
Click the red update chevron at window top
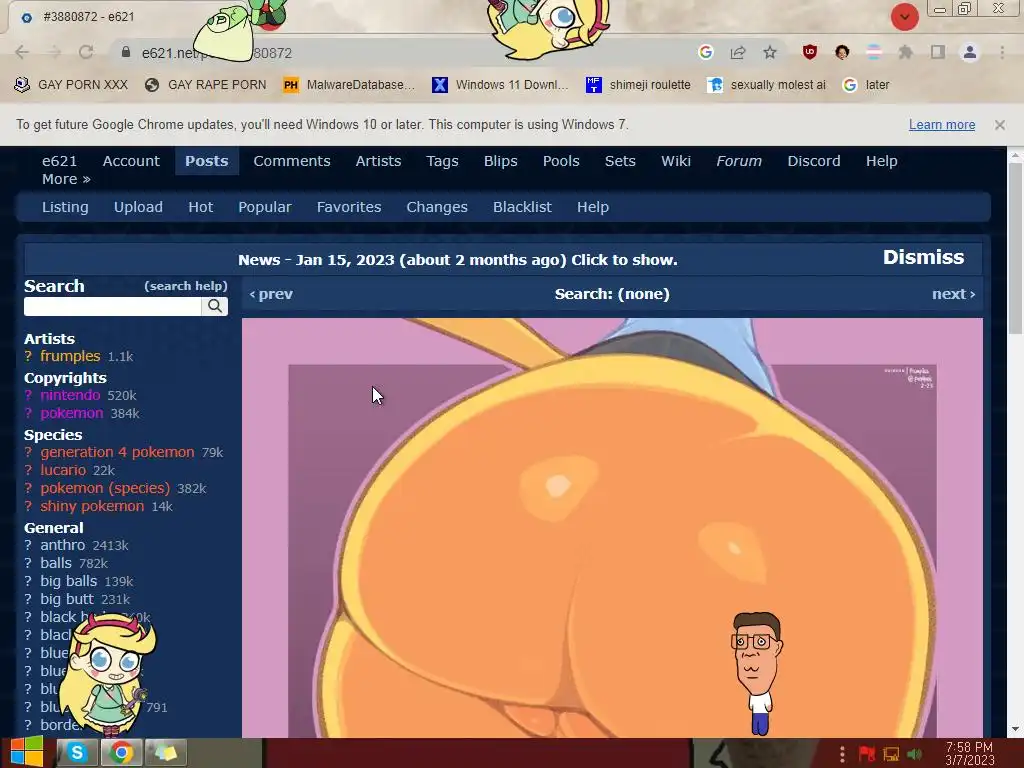(904, 16)
